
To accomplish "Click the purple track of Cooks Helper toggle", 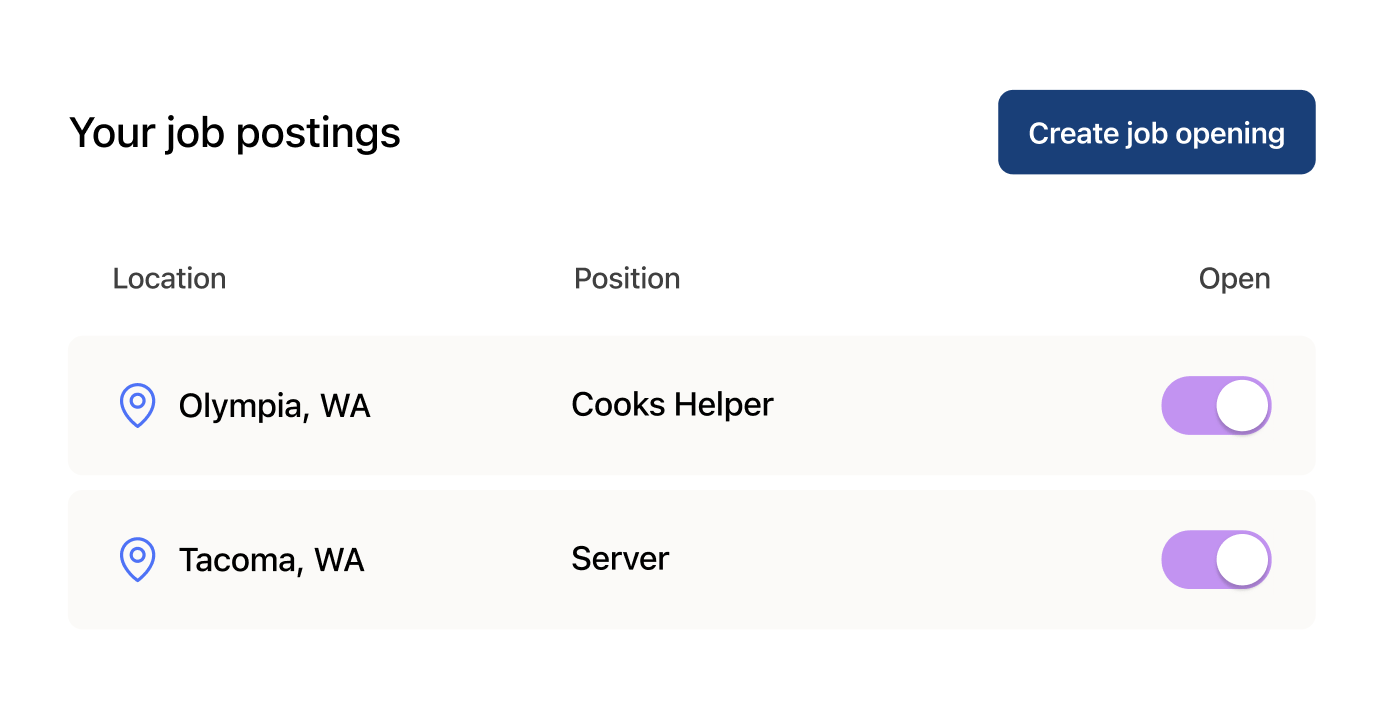I will 1186,405.
